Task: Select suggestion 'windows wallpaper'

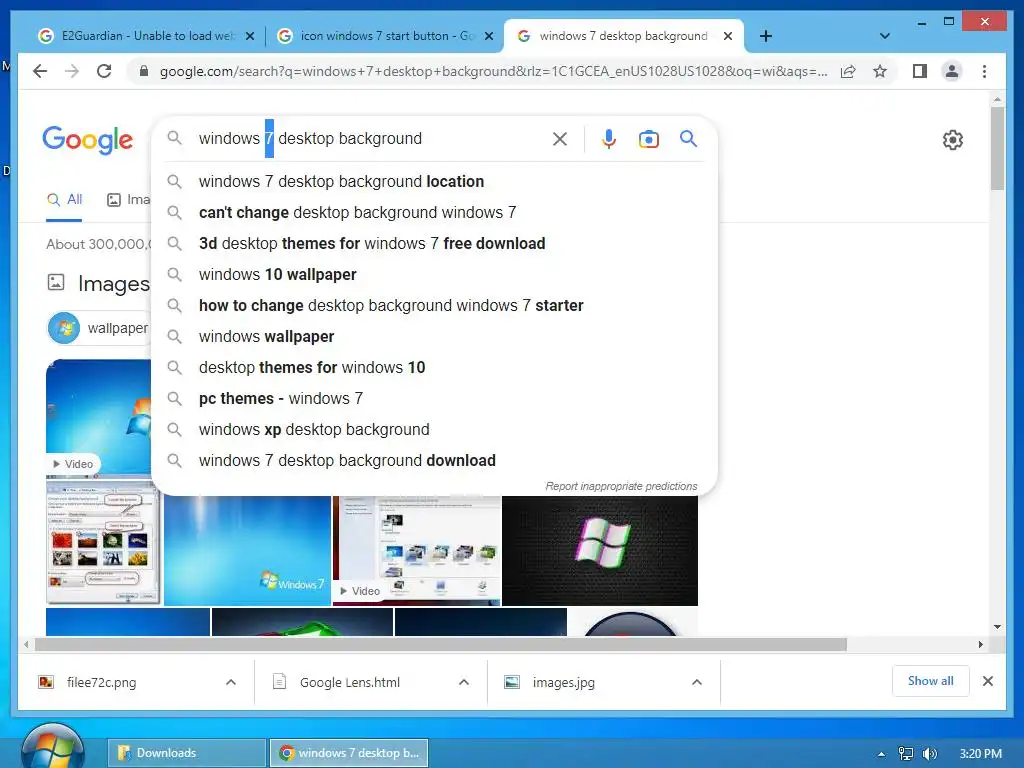Action: coord(434,336)
